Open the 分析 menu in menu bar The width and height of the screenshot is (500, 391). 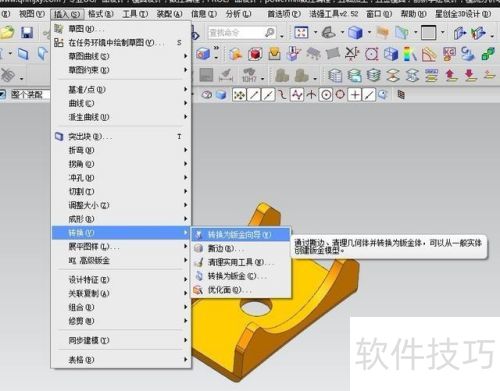pyautogui.click(x=238, y=14)
